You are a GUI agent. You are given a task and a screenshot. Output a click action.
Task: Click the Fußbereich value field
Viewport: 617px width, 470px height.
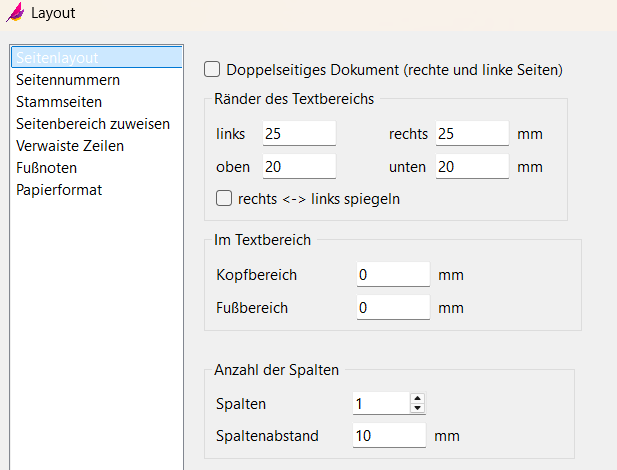pos(392,308)
